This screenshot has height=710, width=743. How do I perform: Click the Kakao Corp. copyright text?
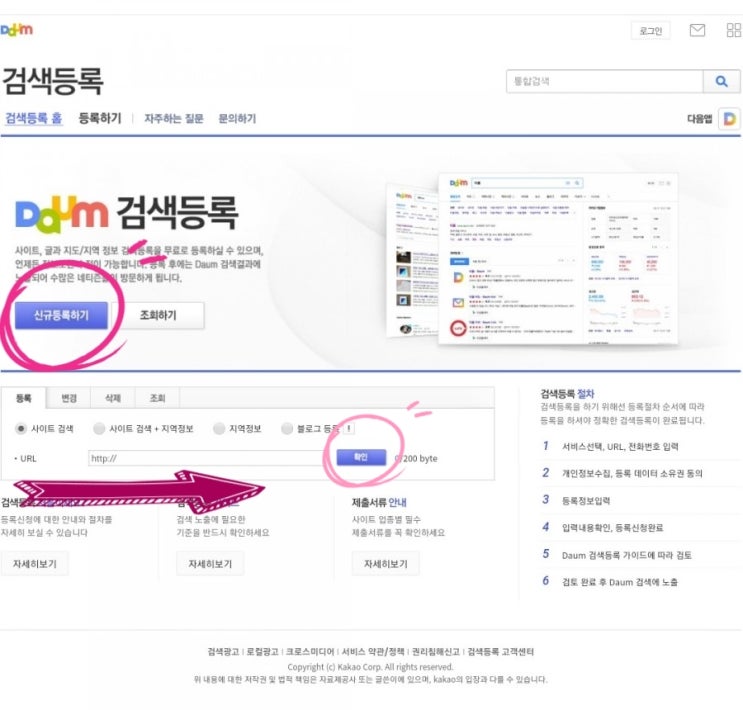370,667
